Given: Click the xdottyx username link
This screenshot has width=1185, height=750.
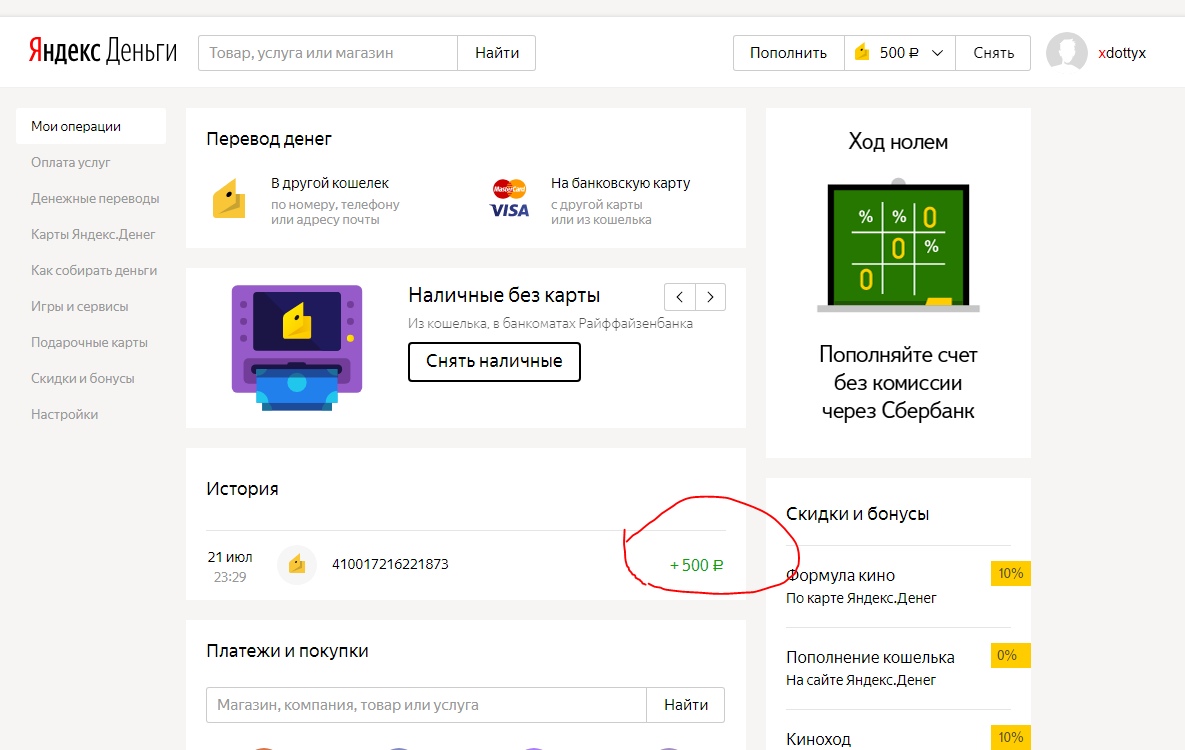Looking at the screenshot, I should [x=1122, y=53].
